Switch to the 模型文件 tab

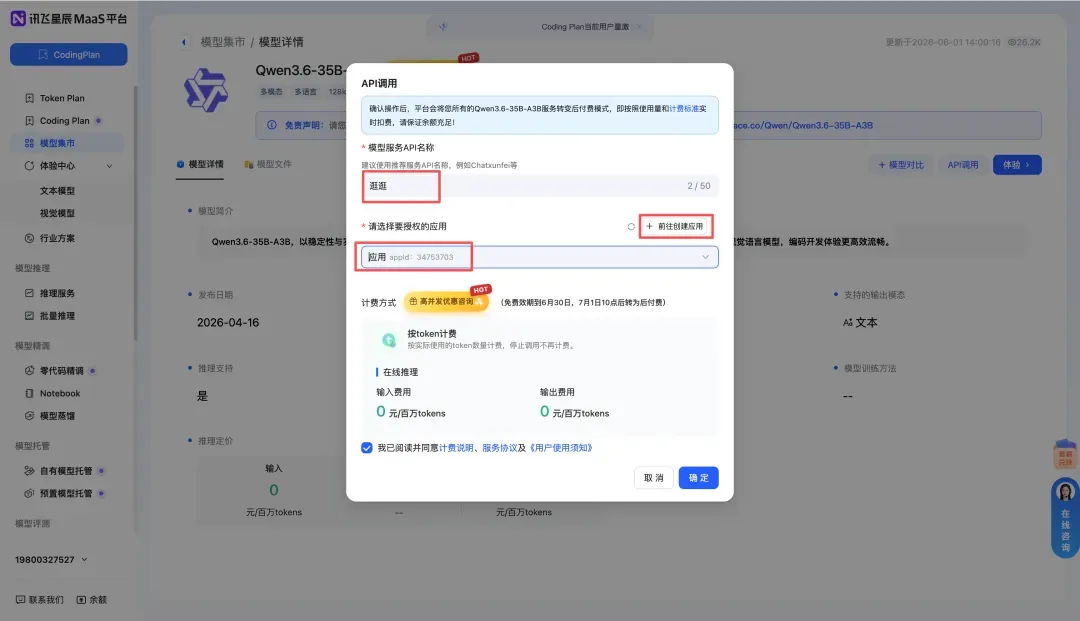point(268,165)
